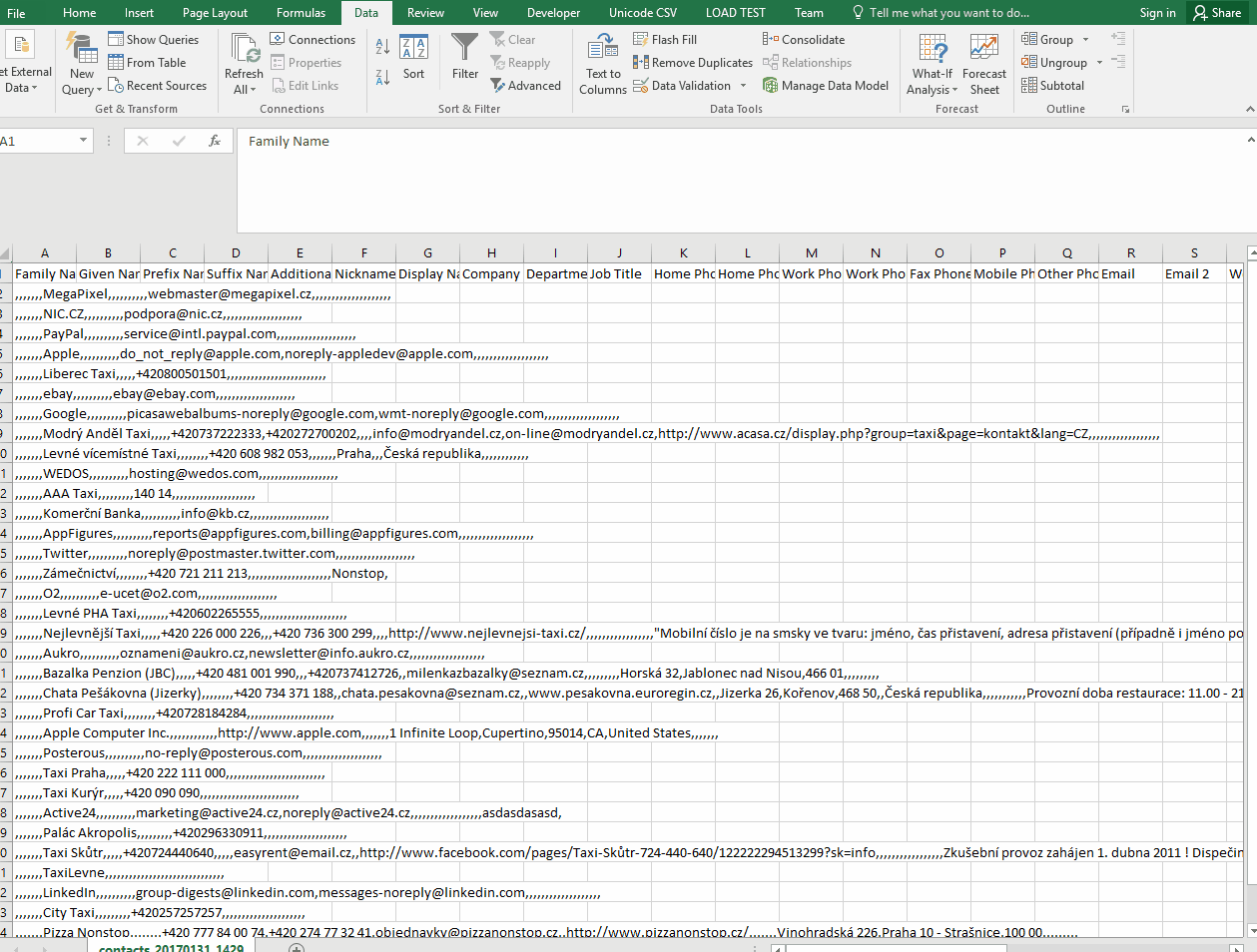Click the Insert Function fx icon
The height and width of the screenshot is (952, 1257).
point(215,142)
